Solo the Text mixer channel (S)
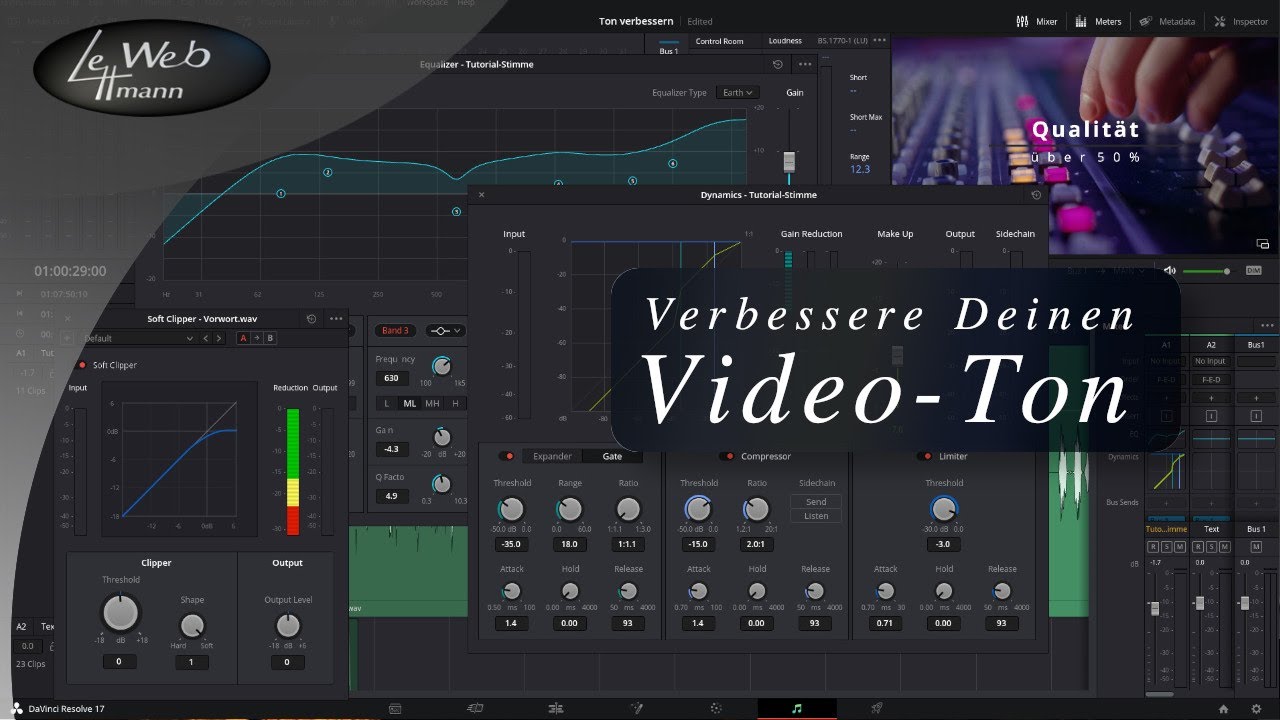1280x720 pixels. [1212, 546]
